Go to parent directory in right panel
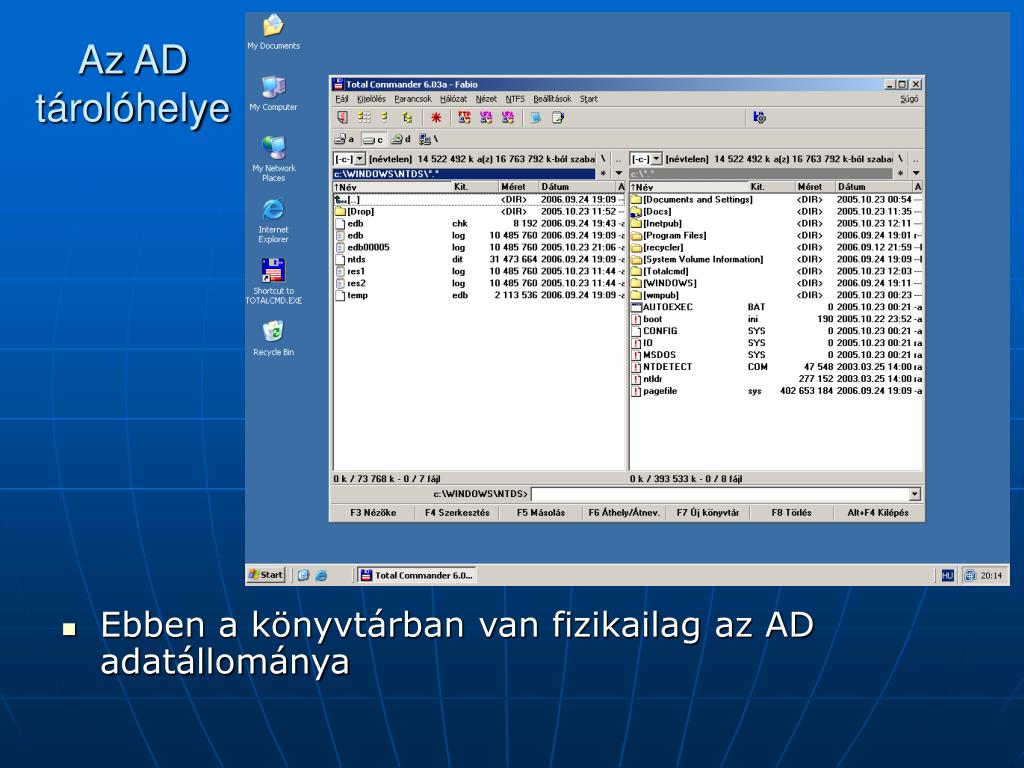Image resolution: width=1024 pixels, height=768 pixels. (916, 159)
